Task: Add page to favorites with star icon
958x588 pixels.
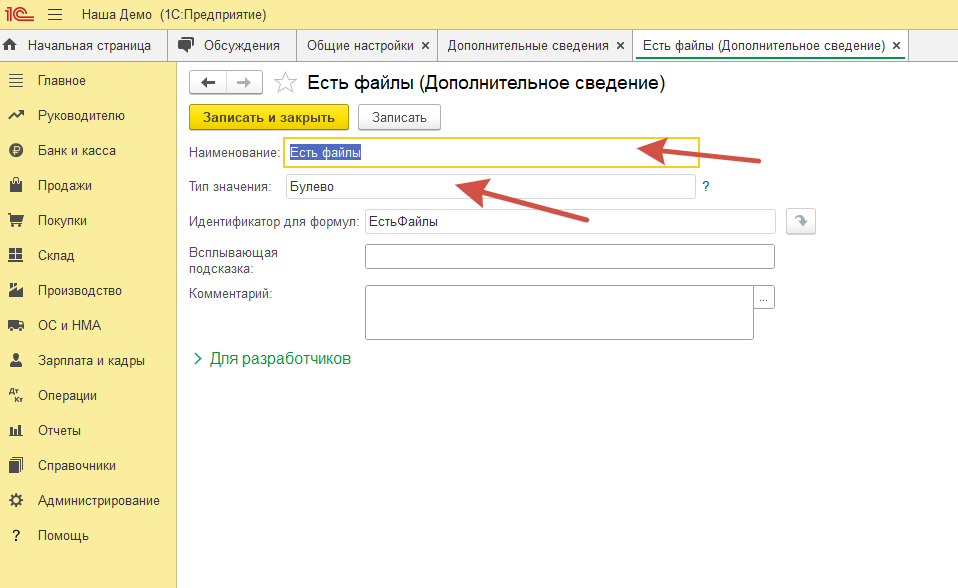Action: (x=285, y=83)
